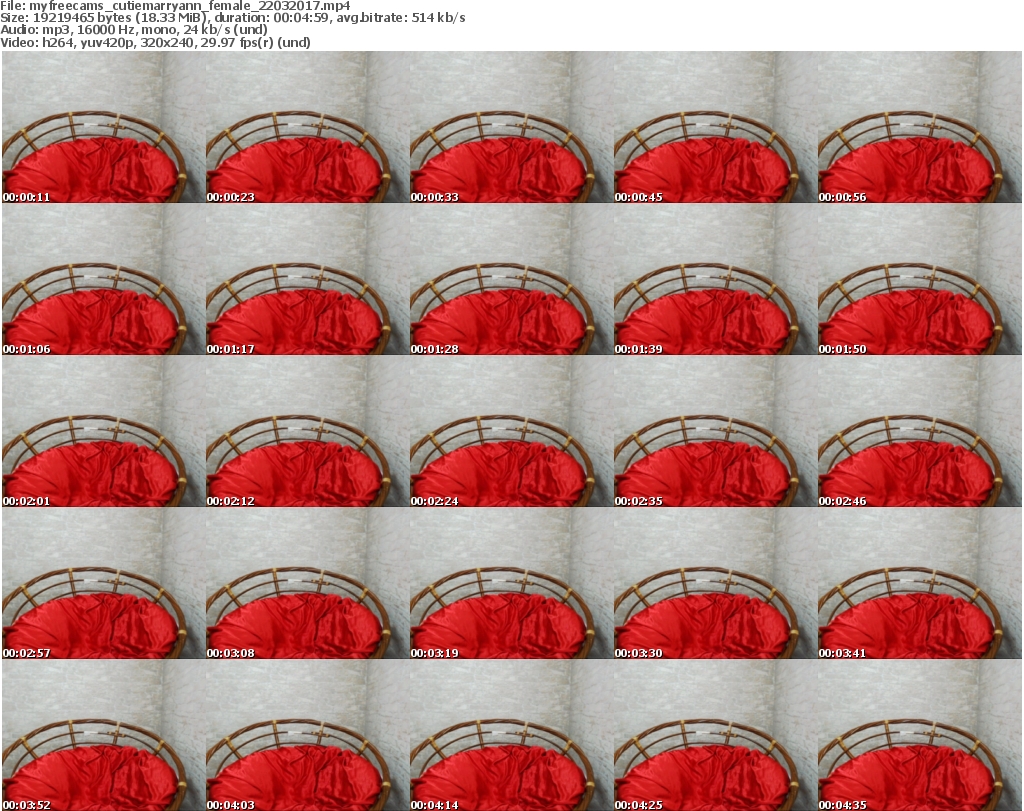View the 00:04:03 thumbnail
1024x811 pixels.
(x=308, y=735)
